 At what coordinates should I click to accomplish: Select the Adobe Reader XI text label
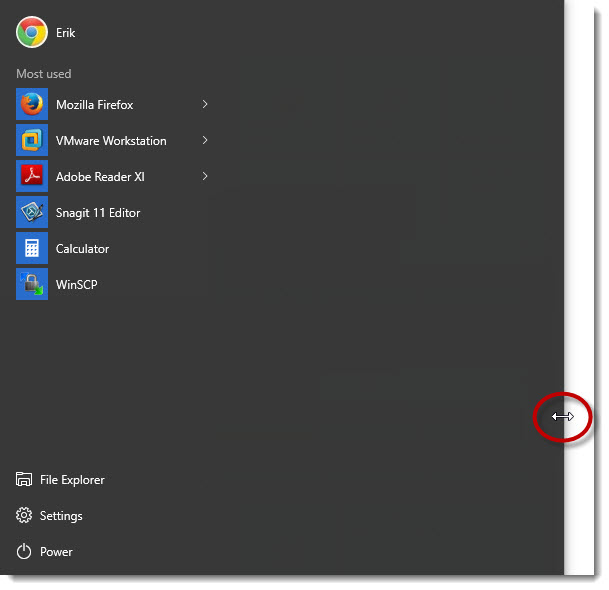tap(100, 177)
